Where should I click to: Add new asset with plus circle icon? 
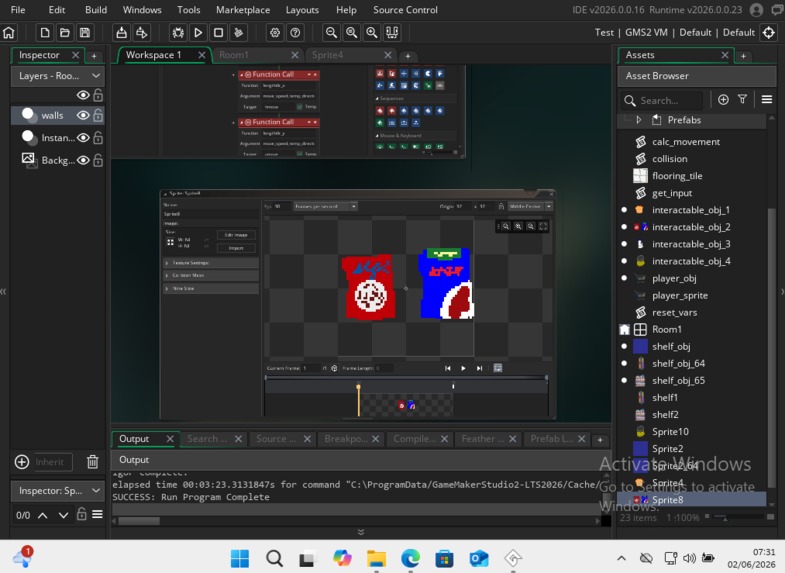click(x=723, y=100)
